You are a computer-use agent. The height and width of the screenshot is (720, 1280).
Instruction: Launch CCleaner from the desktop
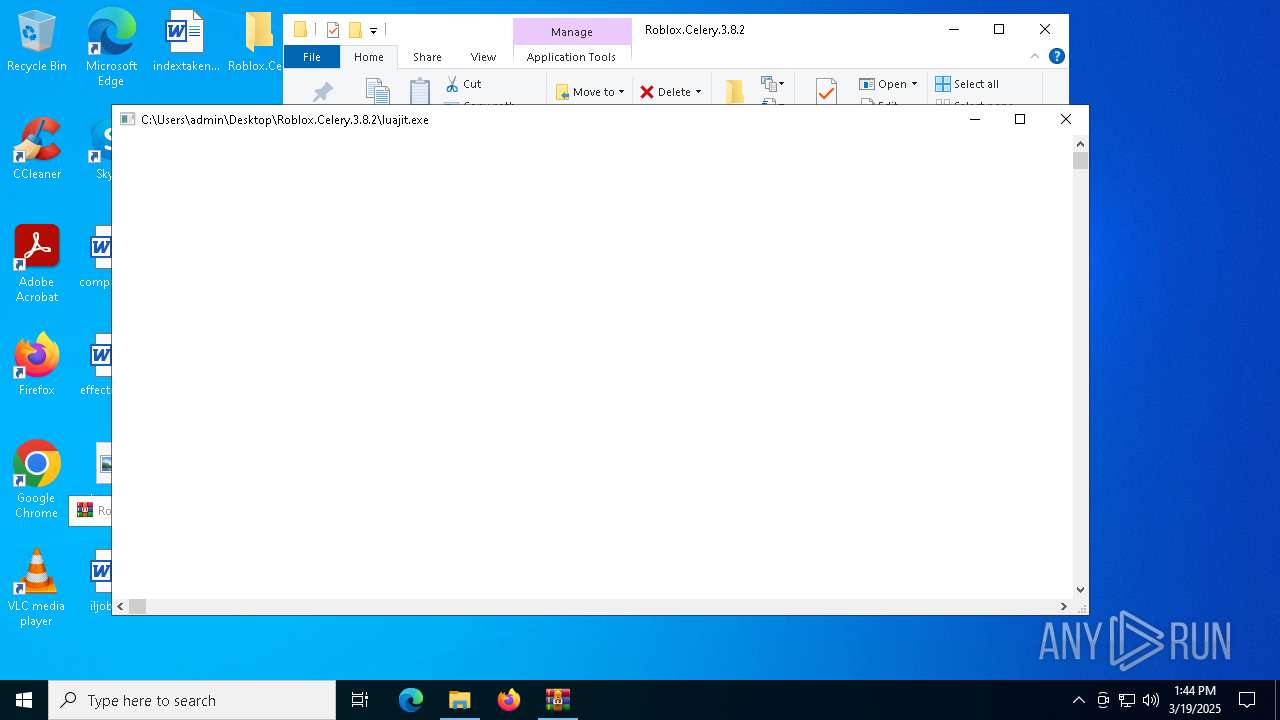[x=37, y=149]
